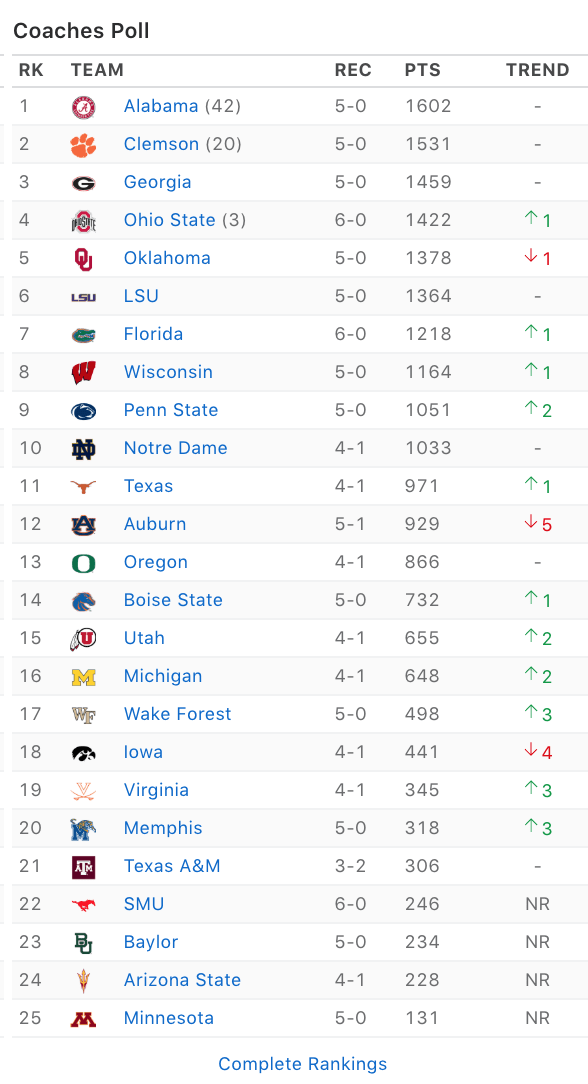The image size is (588, 1084).
Task: Click the Georgia G logo icon
Action: pyautogui.click(x=84, y=183)
